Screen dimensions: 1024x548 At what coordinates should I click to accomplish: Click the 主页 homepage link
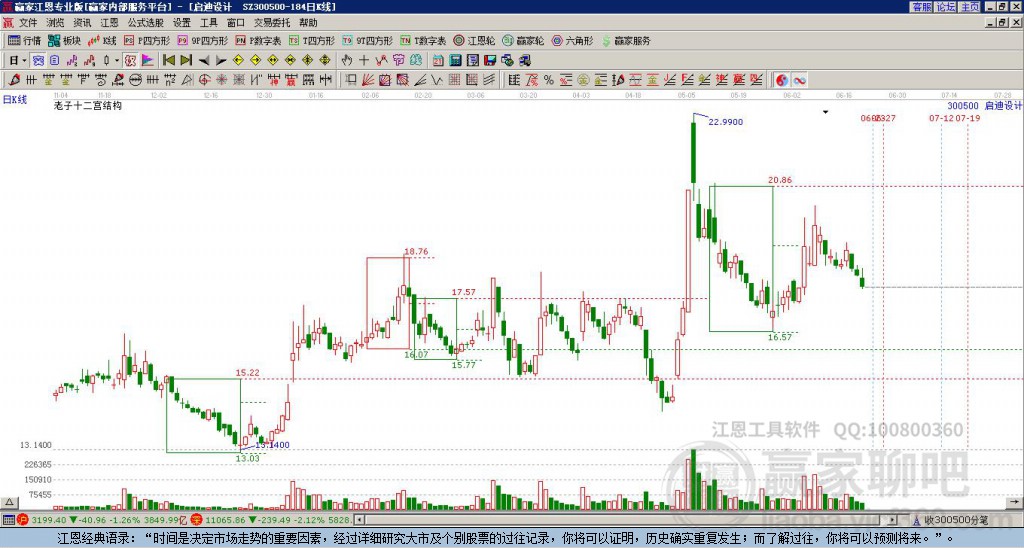coord(969,7)
